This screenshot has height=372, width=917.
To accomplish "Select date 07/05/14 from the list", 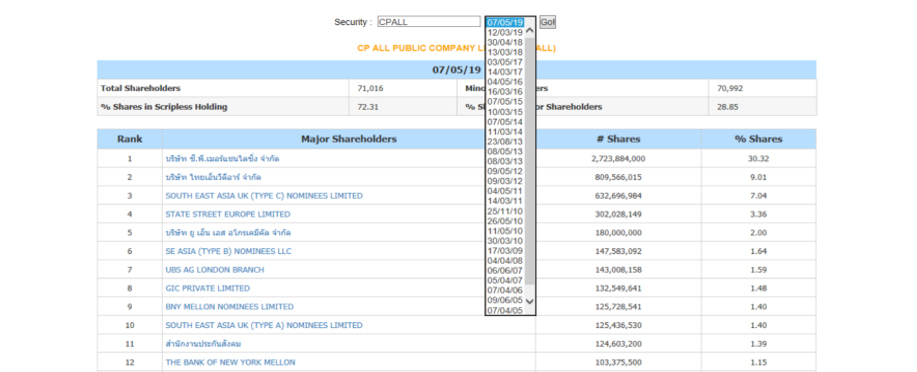I will 505,122.
